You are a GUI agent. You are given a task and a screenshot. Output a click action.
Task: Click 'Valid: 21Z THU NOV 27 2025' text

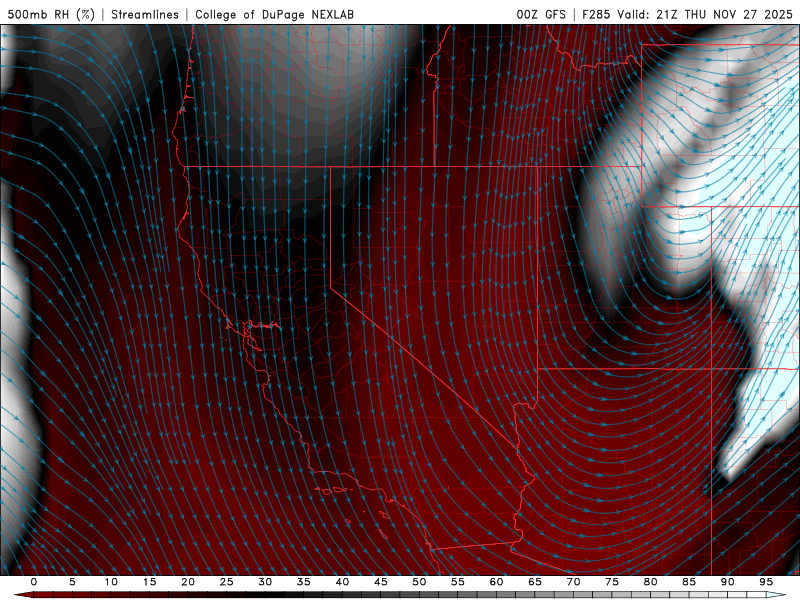705,14
